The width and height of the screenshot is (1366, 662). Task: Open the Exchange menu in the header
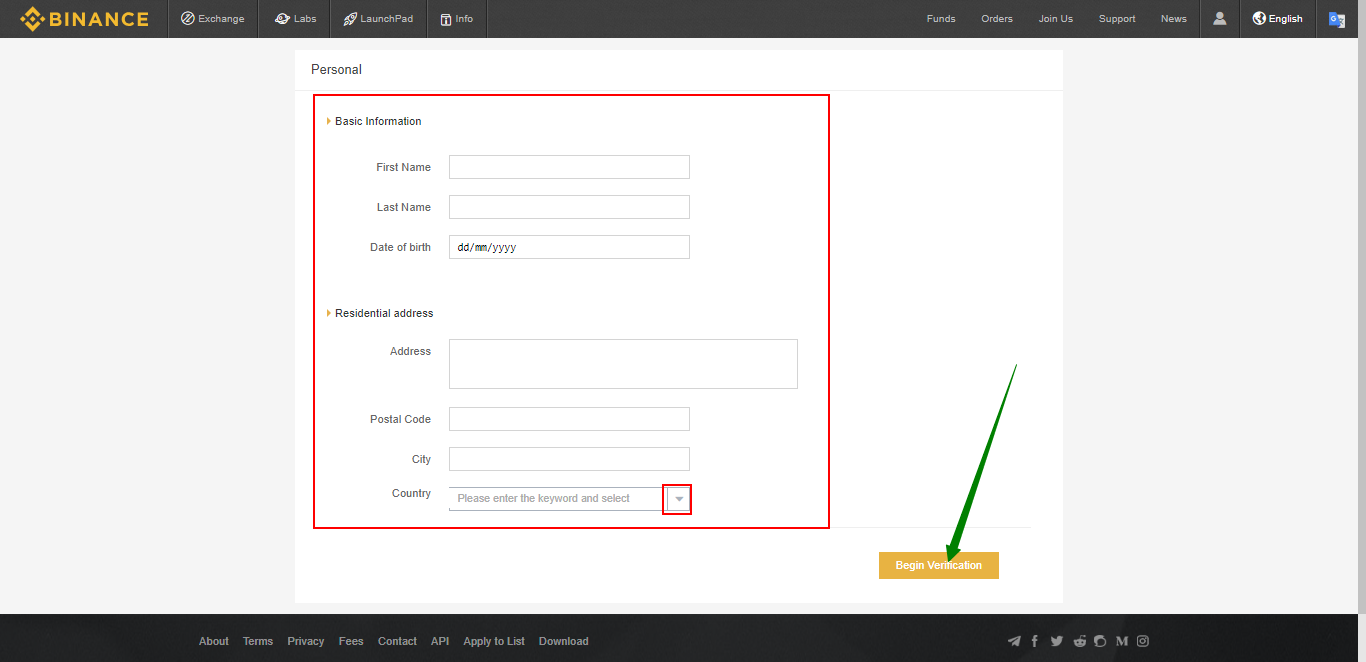click(213, 19)
